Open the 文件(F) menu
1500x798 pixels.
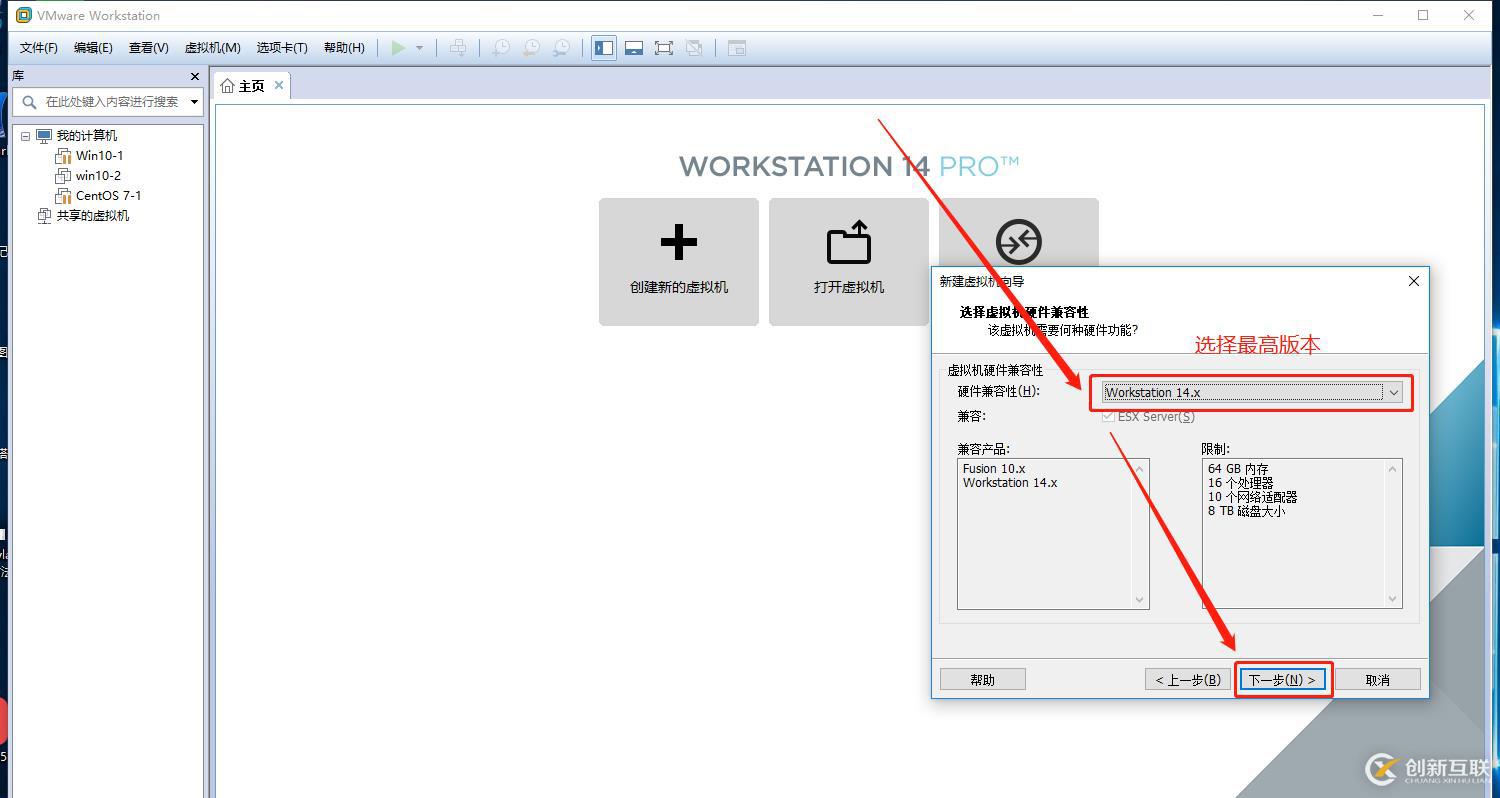coord(39,48)
